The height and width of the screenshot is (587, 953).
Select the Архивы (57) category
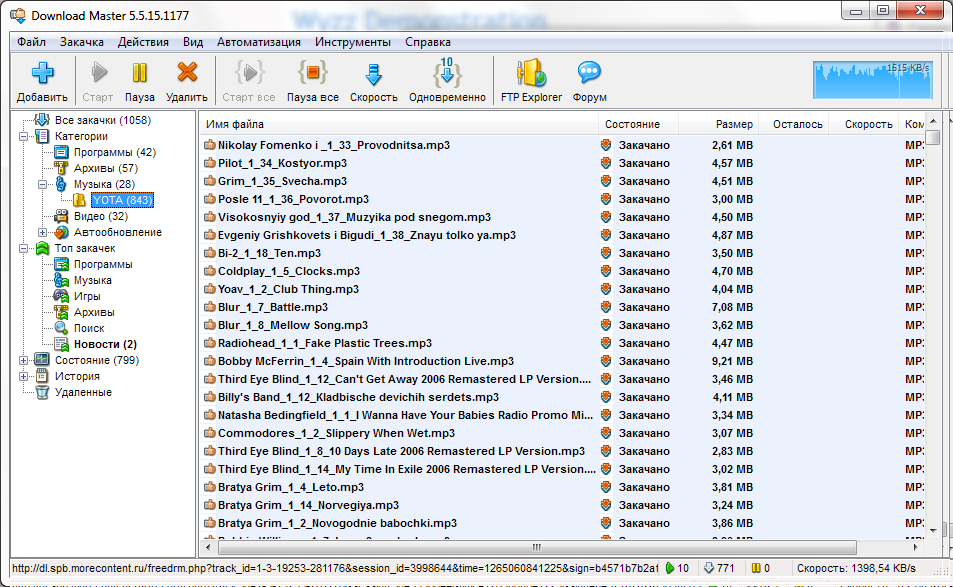click(106, 168)
